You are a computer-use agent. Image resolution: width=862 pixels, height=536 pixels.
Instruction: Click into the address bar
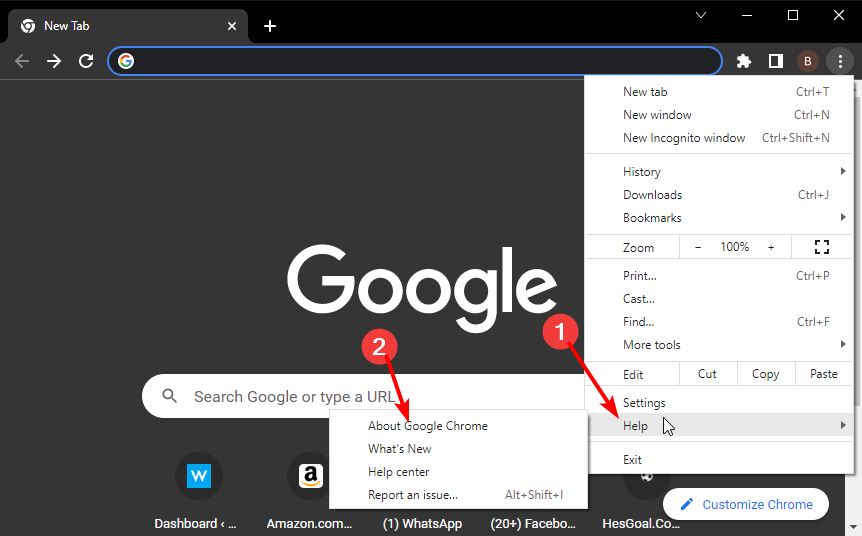click(x=415, y=60)
